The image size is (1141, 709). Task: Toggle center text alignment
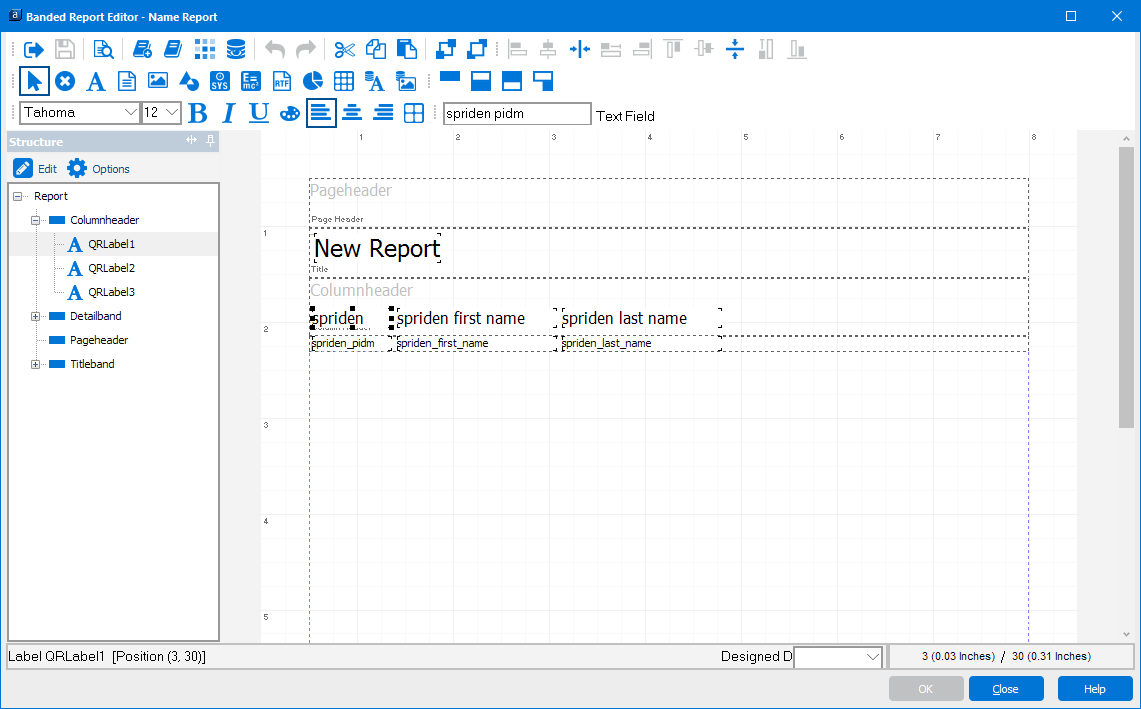pyautogui.click(x=352, y=113)
